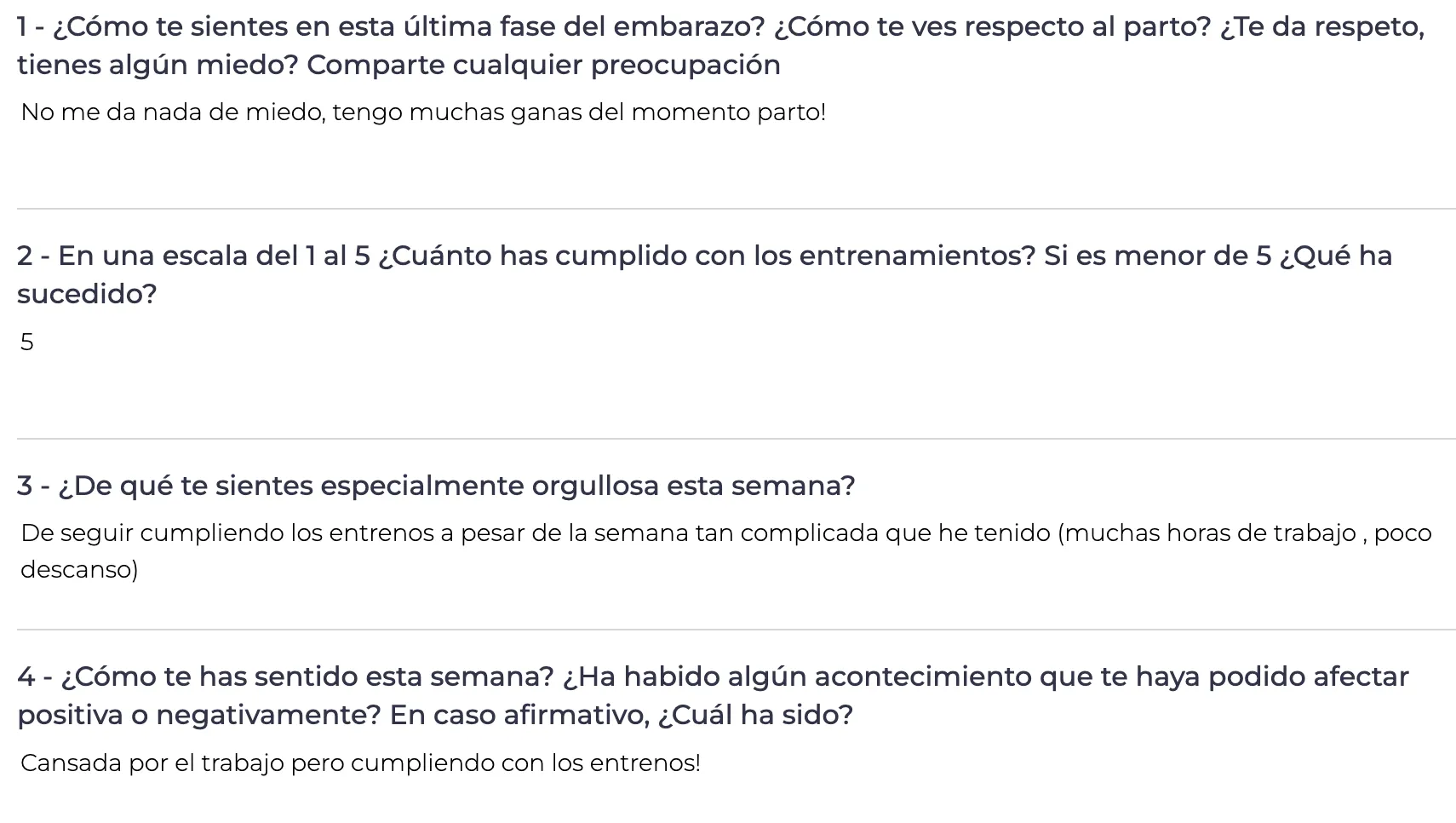
Task: Click the sentence "¿Cómo te ves respecto al parto?"
Action: point(992,27)
